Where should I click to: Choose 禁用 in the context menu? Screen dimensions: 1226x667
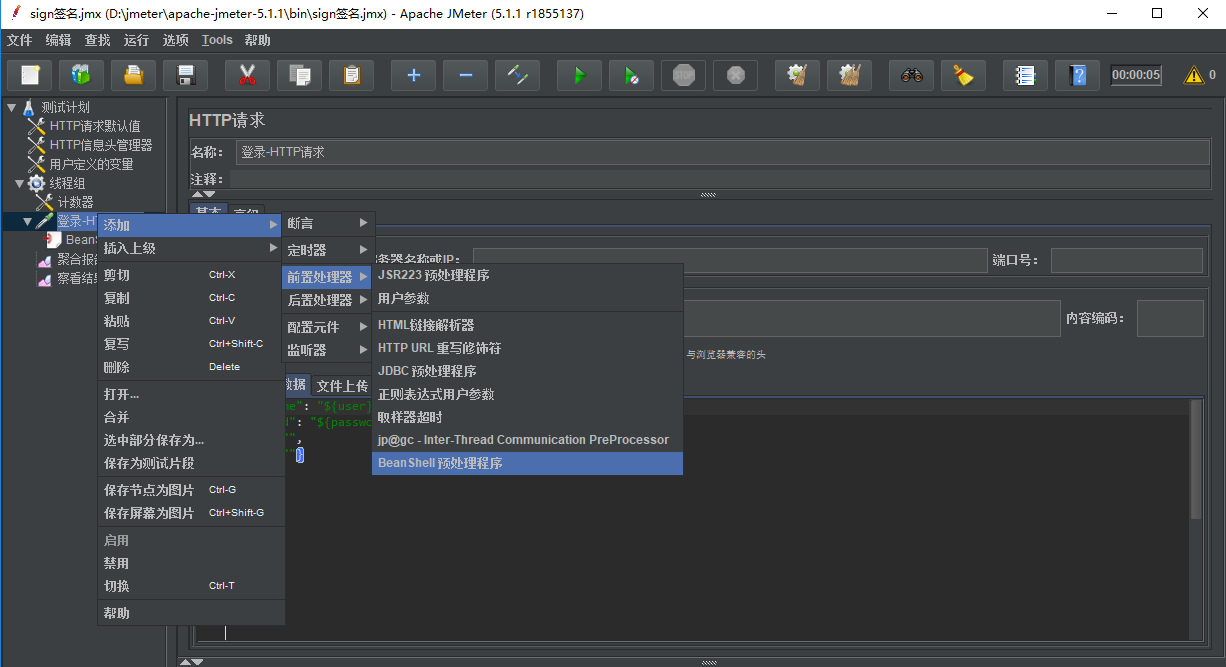point(190,563)
